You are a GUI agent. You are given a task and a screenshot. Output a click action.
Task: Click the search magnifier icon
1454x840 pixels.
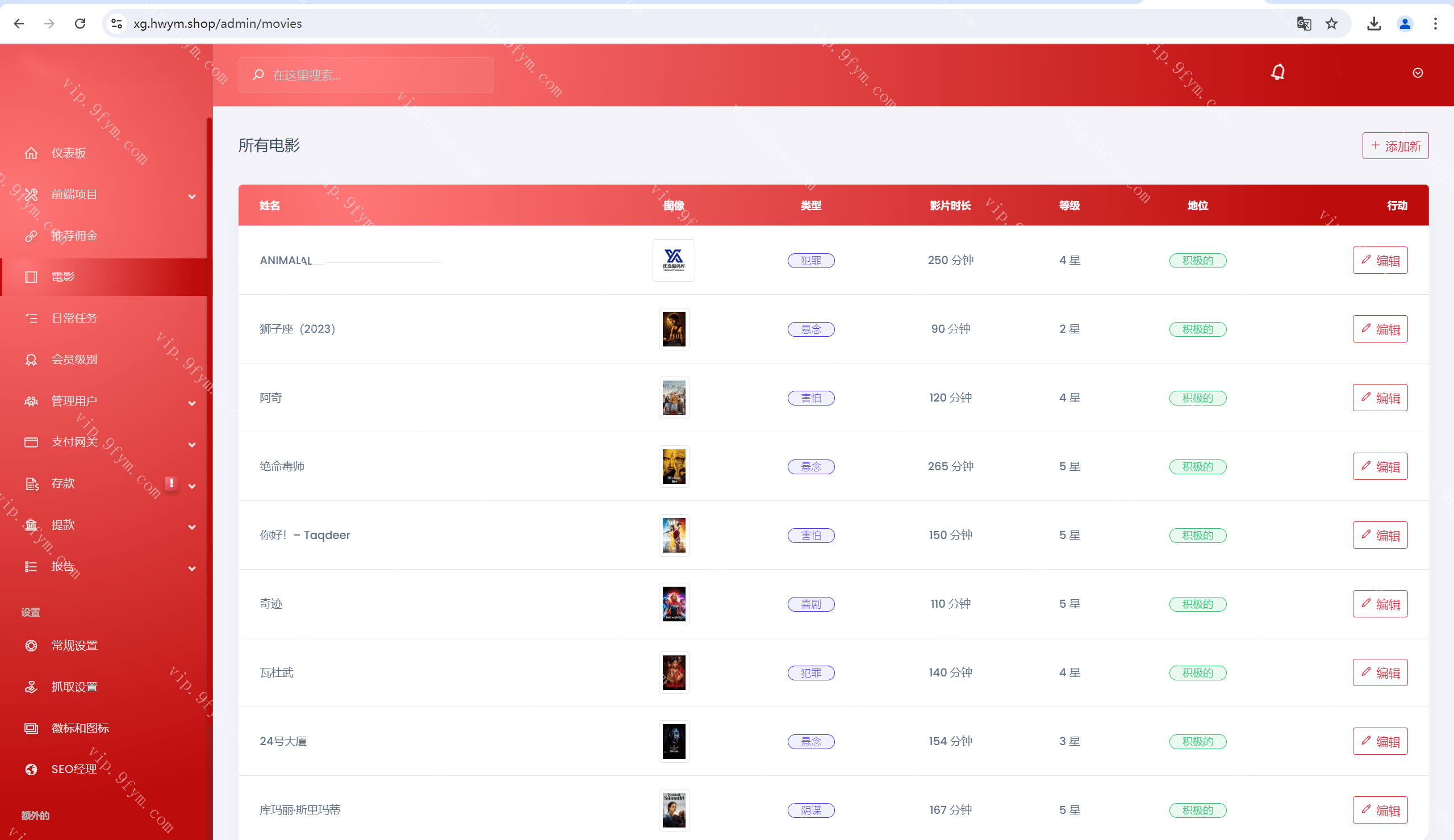click(258, 75)
